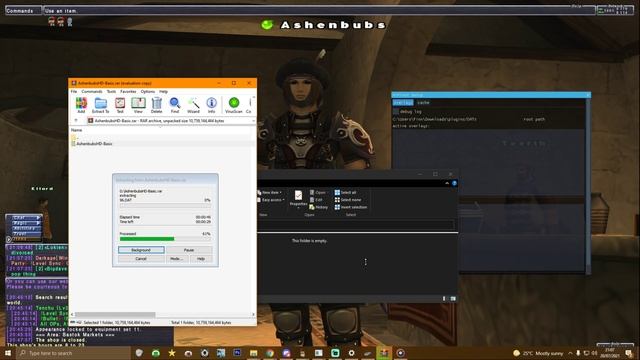The height and width of the screenshot is (360, 640).
Task: Click the Test archive icon in WinRAR
Action: coord(120,105)
